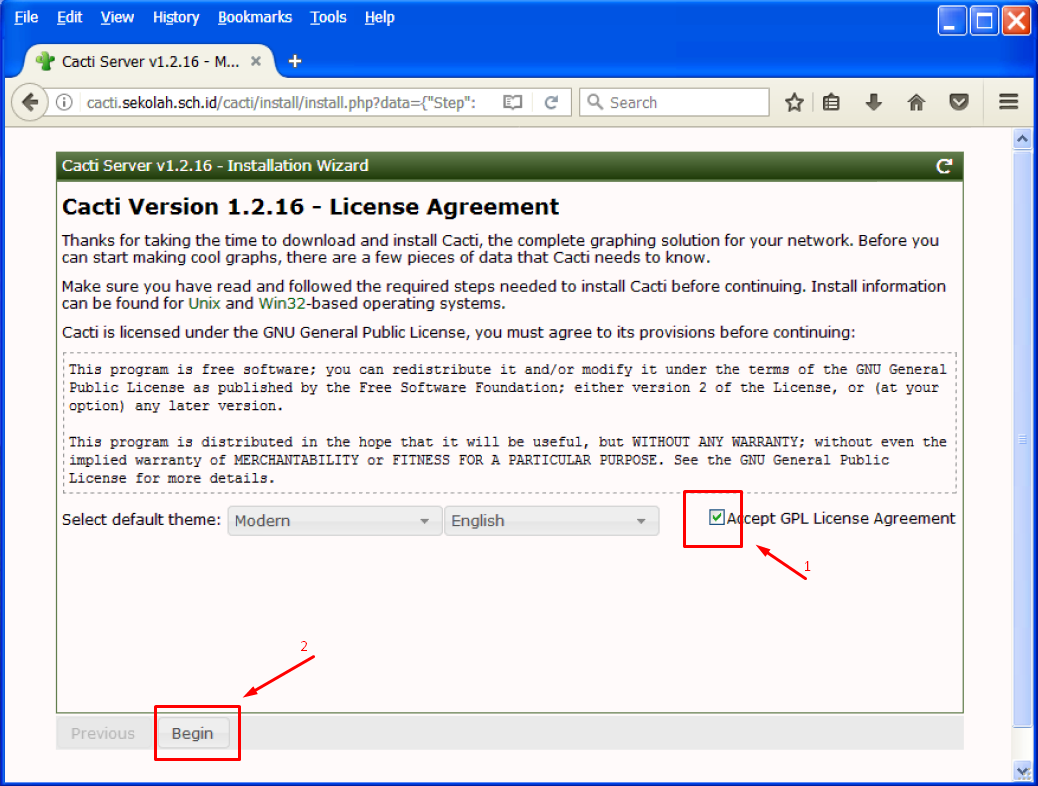
Task: Open the English language dropdown
Action: click(x=550, y=521)
